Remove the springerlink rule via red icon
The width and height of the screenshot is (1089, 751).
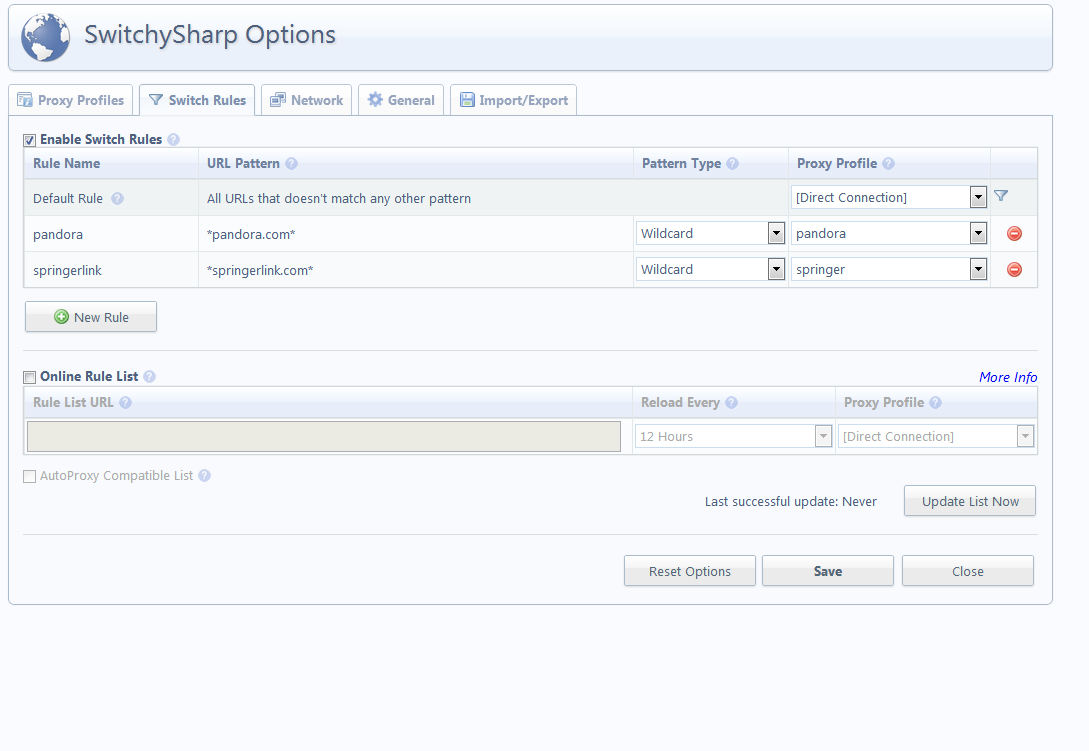coord(1014,270)
